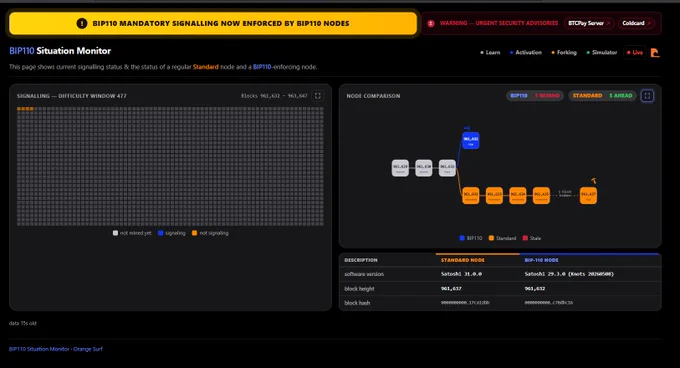Click the Standard node block hash value
Image resolution: width=680 pixels, height=368 pixels.
click(x=465, y=303)
